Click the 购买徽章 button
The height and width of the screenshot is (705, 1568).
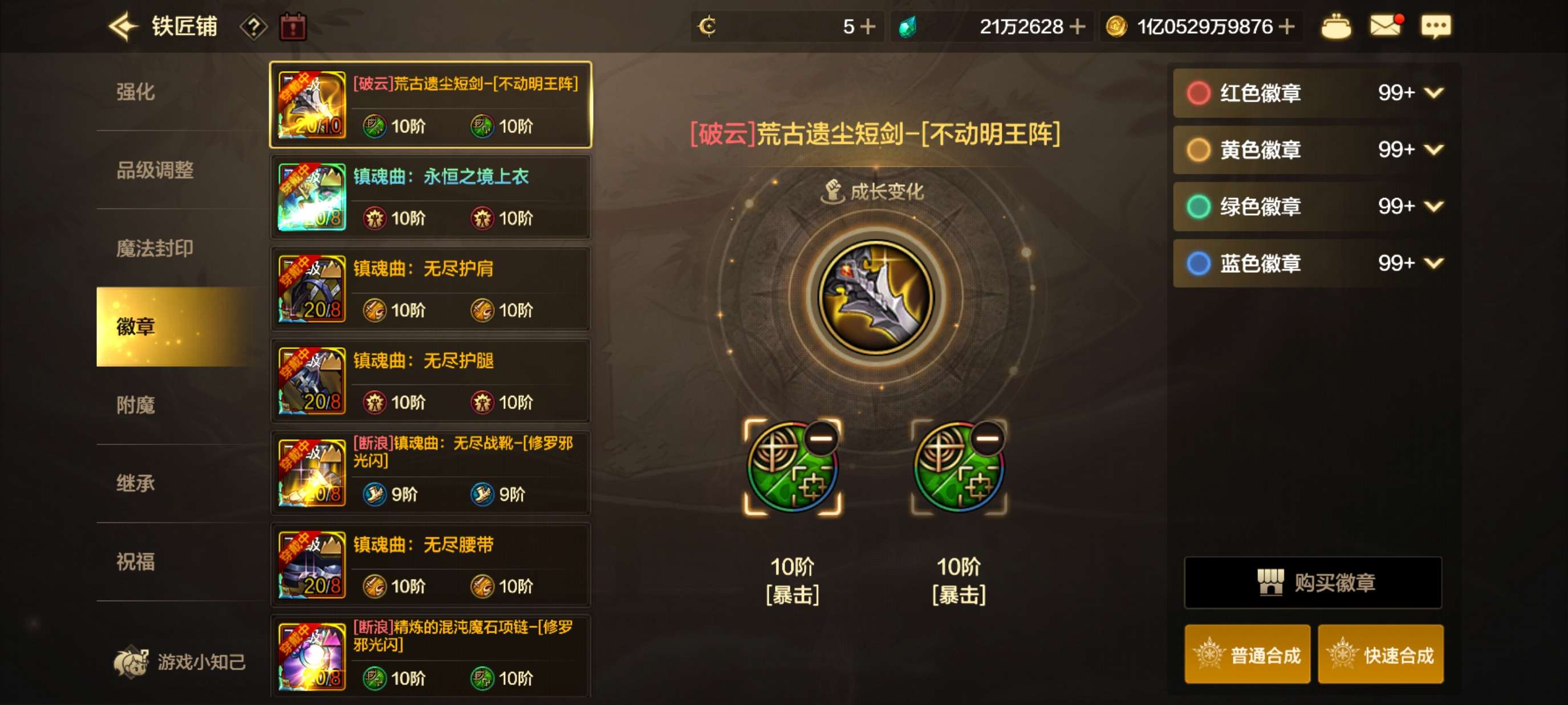[1313, 582]
